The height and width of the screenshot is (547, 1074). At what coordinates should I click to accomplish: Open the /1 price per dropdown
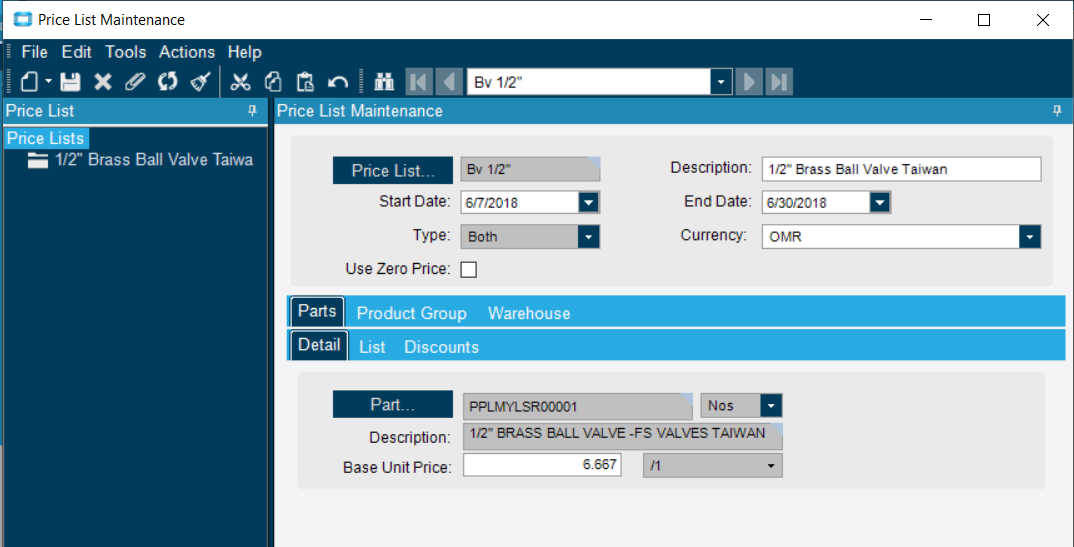pos(771,466)
